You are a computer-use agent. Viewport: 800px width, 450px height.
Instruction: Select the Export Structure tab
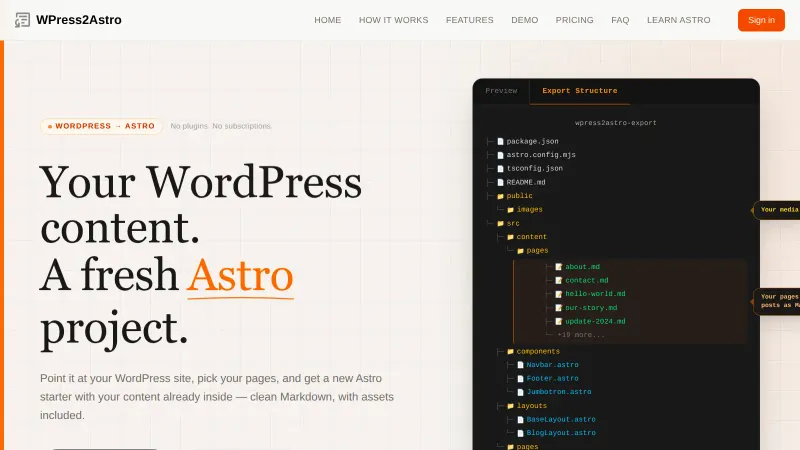(x=579, y=91)
